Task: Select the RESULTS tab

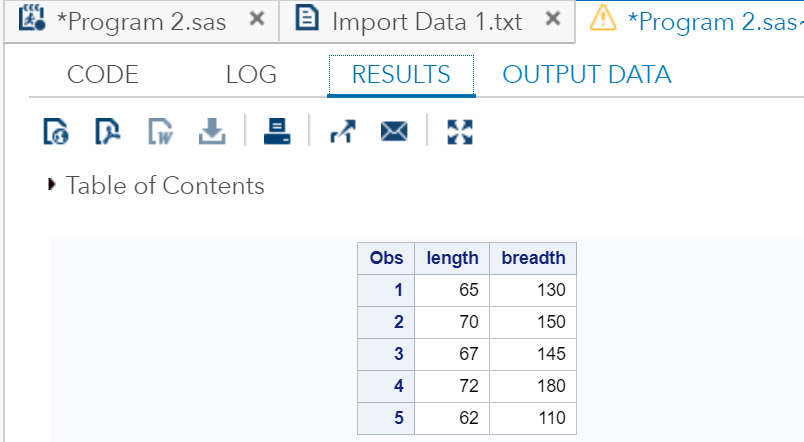Action: tap(401, 75)
